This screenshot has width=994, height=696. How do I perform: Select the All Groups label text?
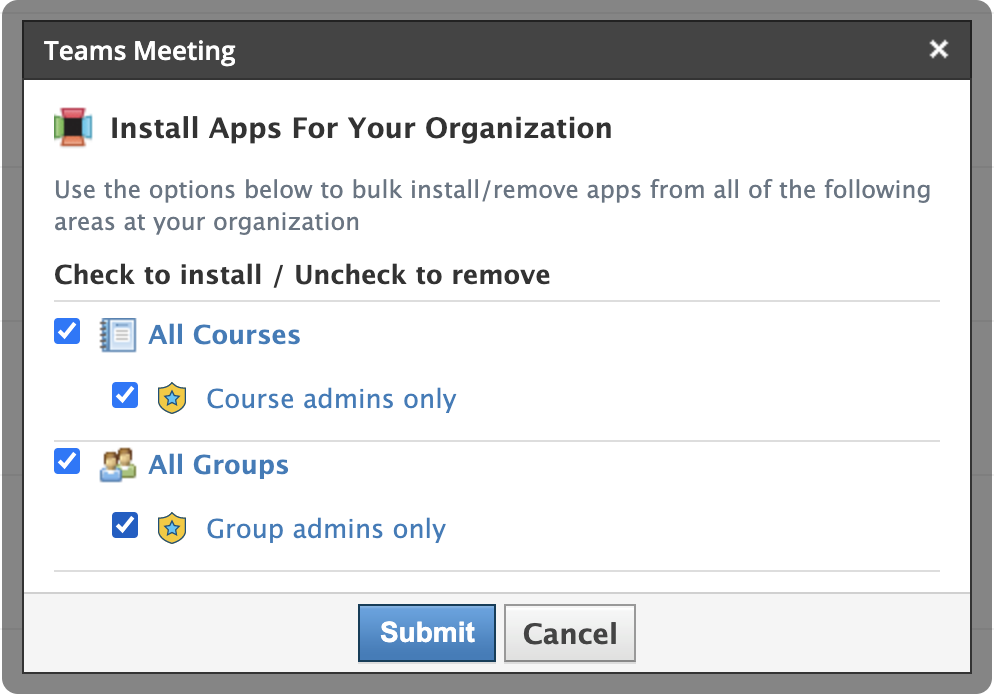point(218,465)
